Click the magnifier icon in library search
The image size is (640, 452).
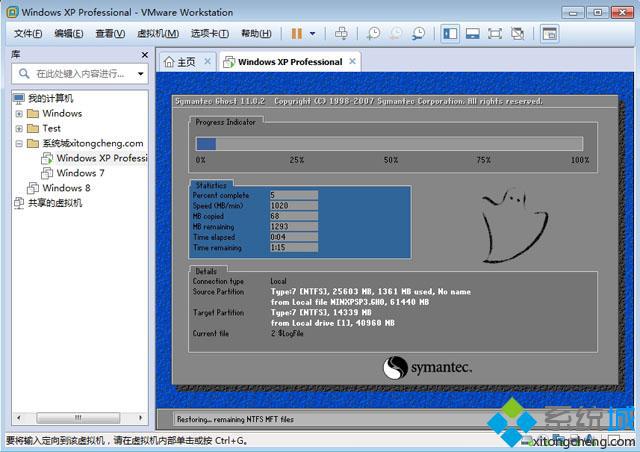click(24, 74)
